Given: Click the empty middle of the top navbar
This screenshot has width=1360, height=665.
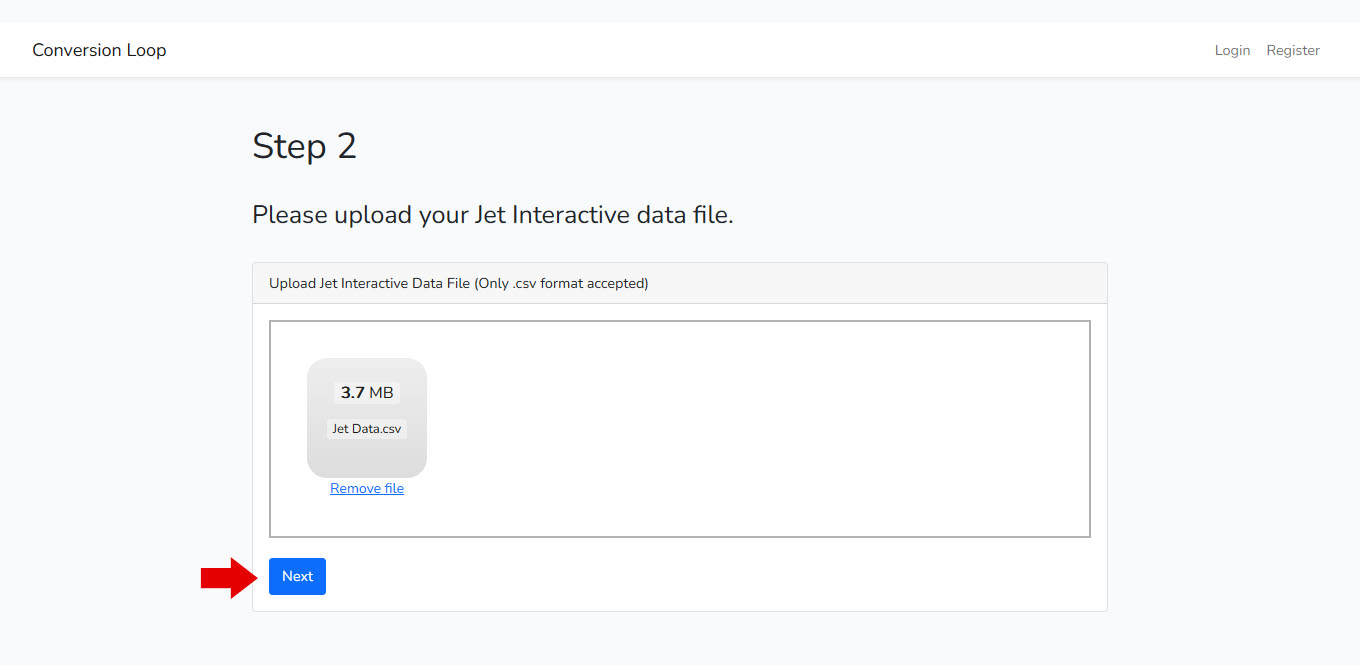Looking at the screenshot, I should (680, 50).
